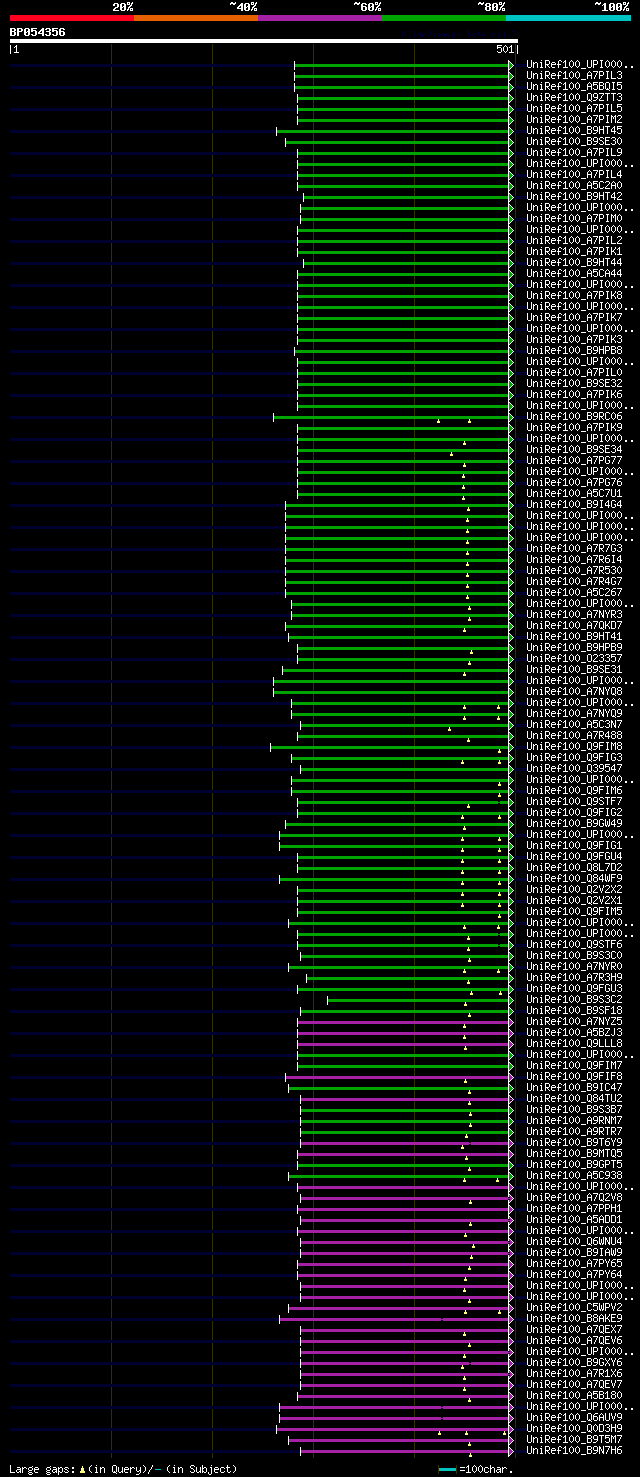Select the UniRef100_B9SE32 entry
This screenshot has width=640, height=1477.
click(574, 383)
